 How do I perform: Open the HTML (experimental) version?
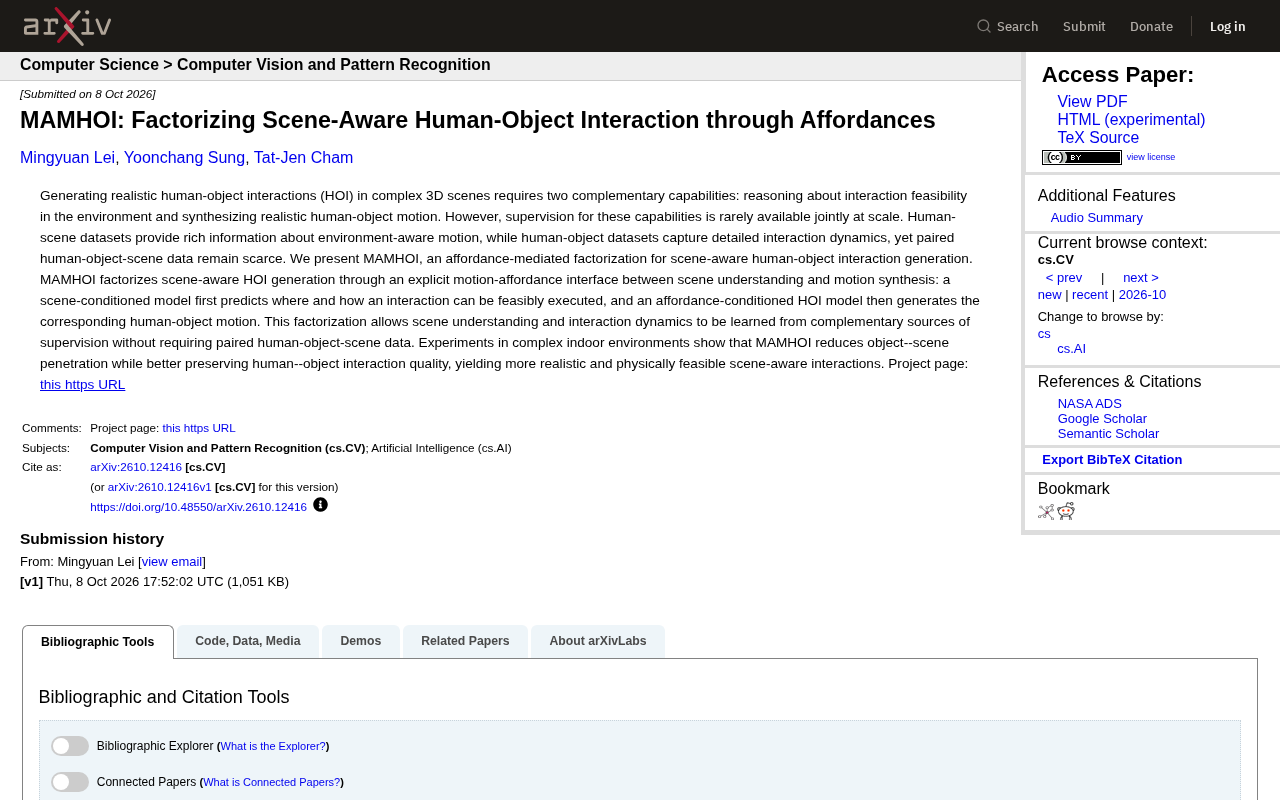click(x=1131, y=120)
